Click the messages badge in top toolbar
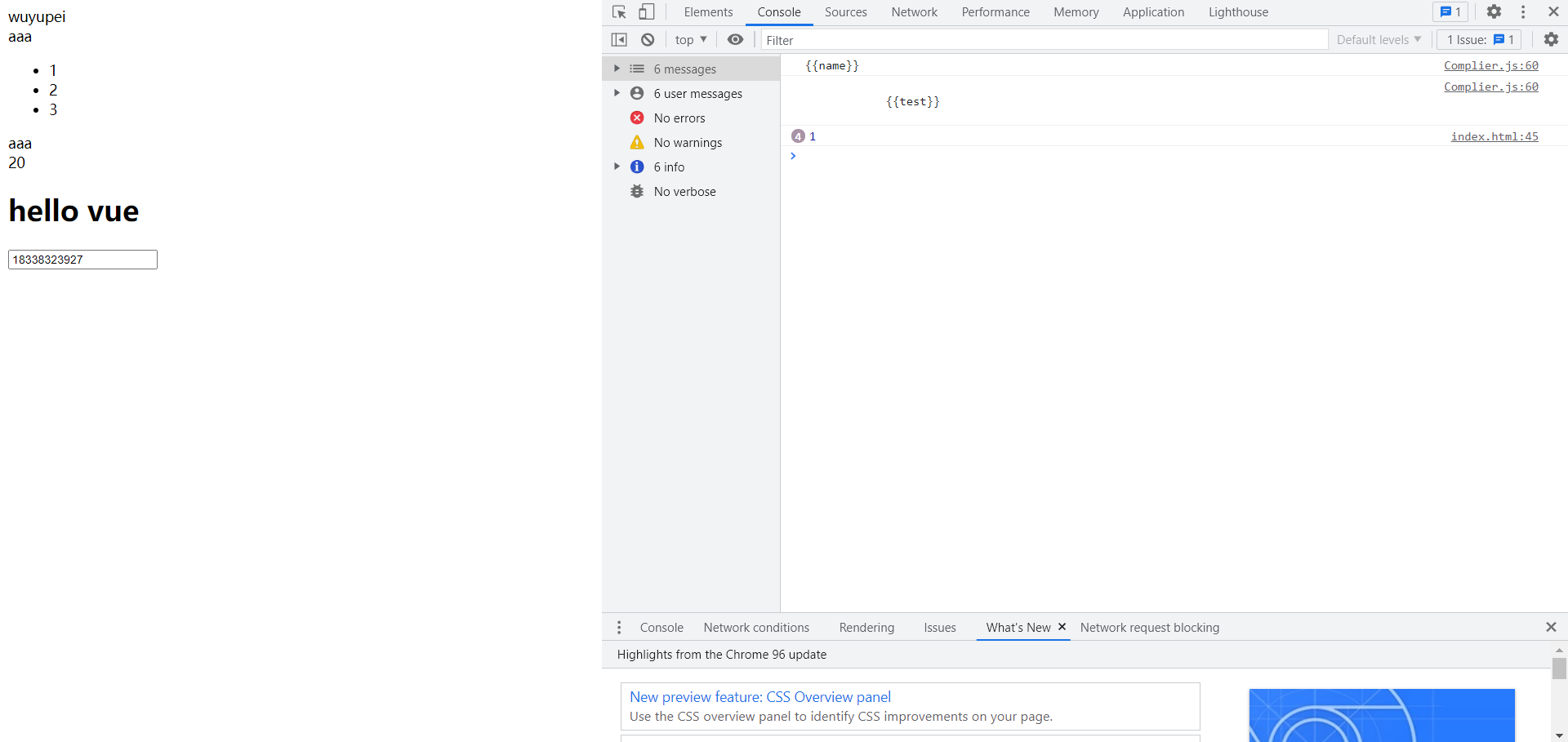 1450,12
